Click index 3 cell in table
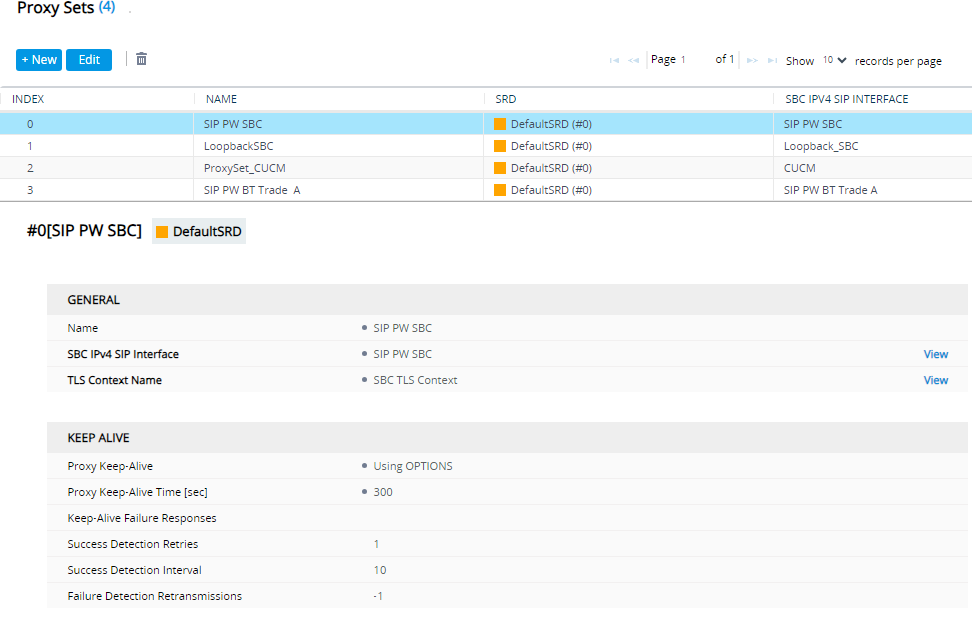Screen dimensions: 972x635 click(x=30, y=190)
